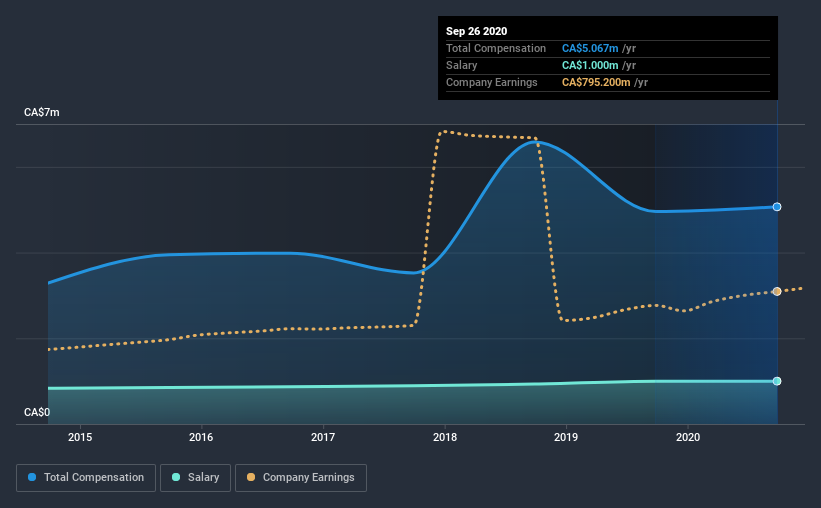Click the Sep 26 2020 tooltip date
This screenshot has width=821, height=508.
476,31
